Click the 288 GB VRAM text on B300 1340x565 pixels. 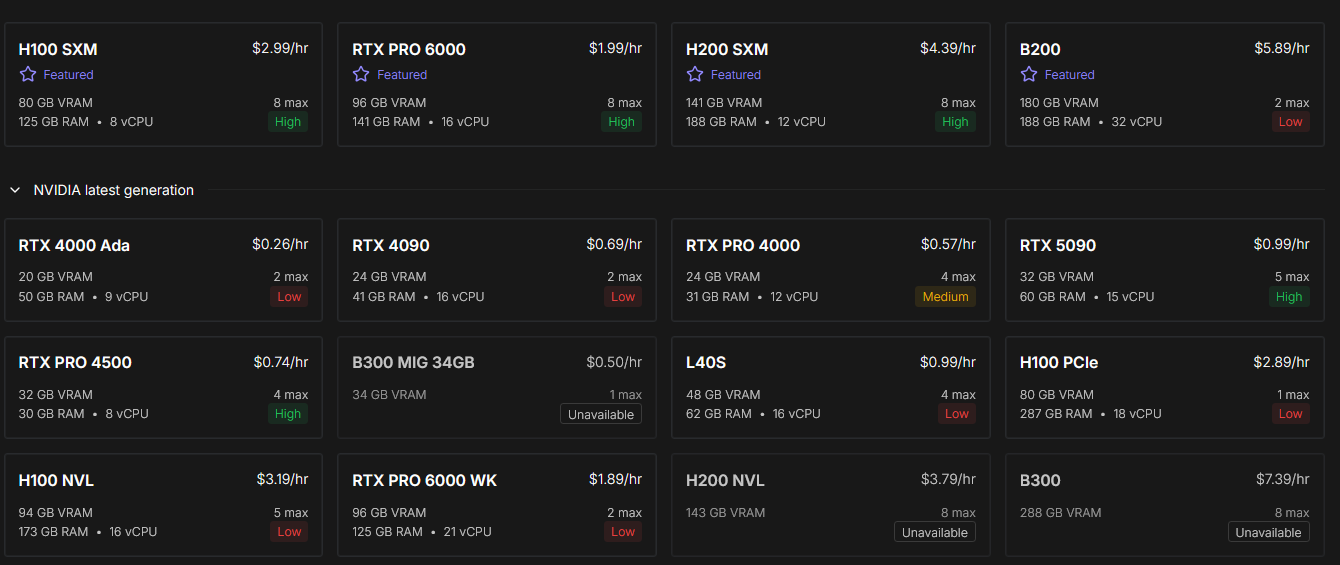click(1060, 513)
